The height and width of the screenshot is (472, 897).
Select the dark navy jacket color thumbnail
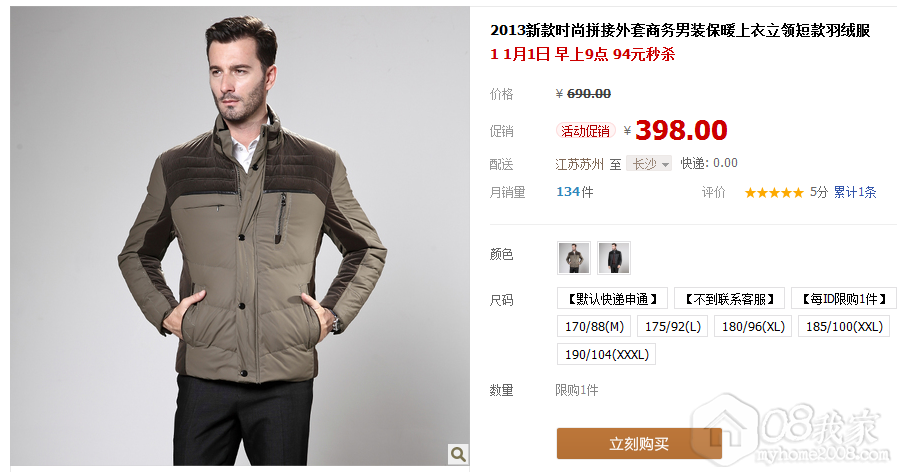pos(614,258)
